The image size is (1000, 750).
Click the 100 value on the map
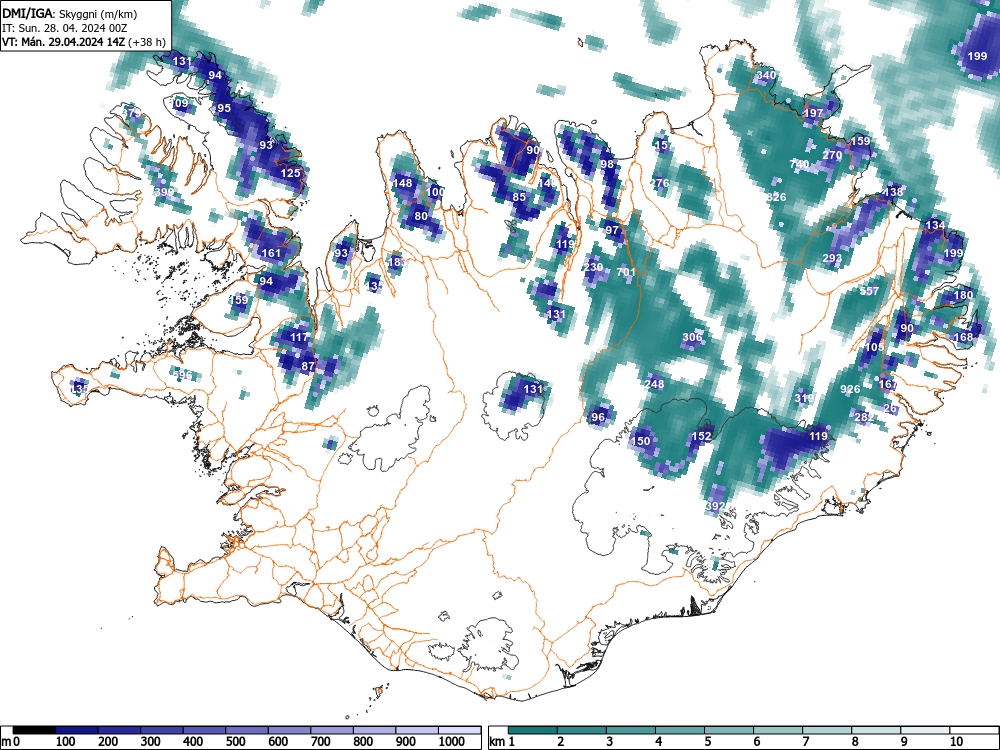click(x=436, y=191)
